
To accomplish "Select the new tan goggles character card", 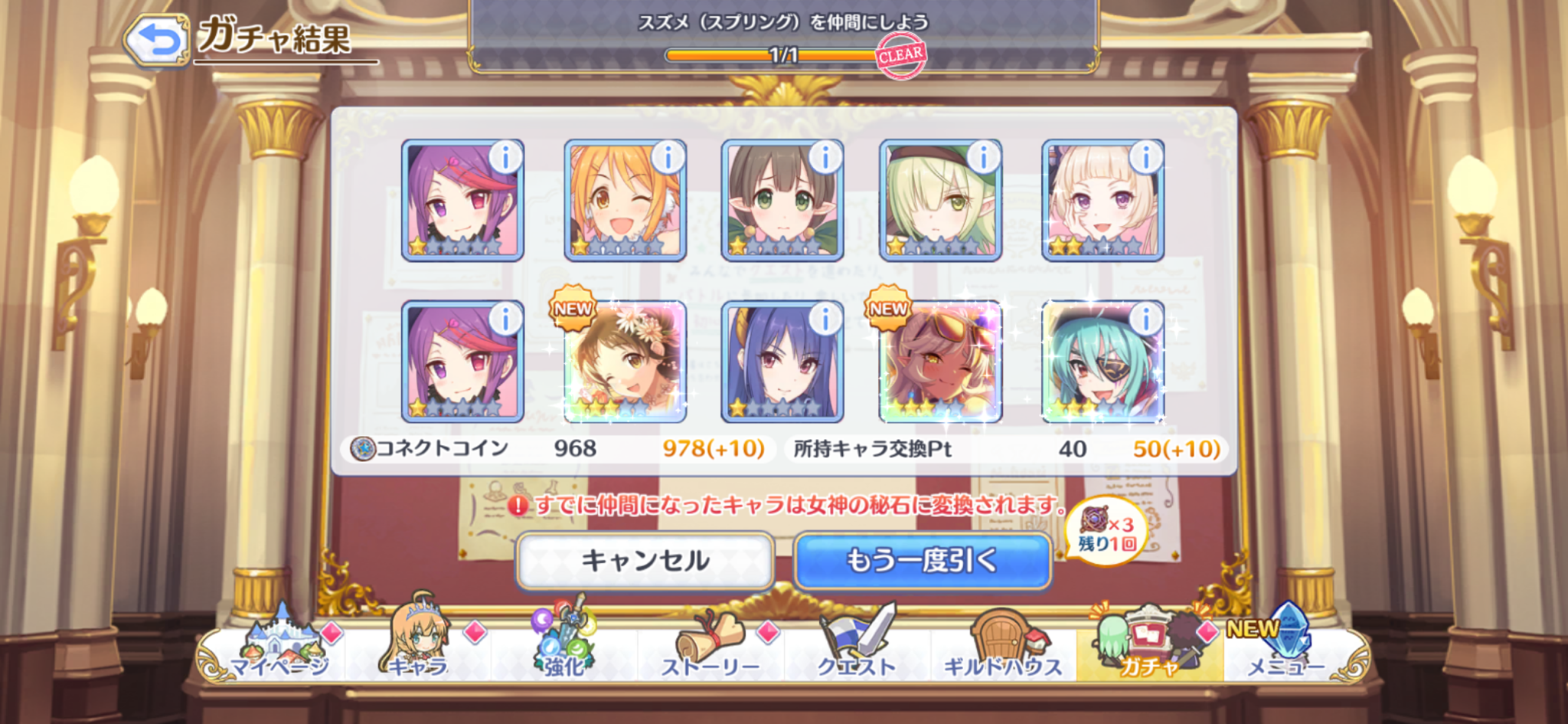I will [x=941, y=361].
